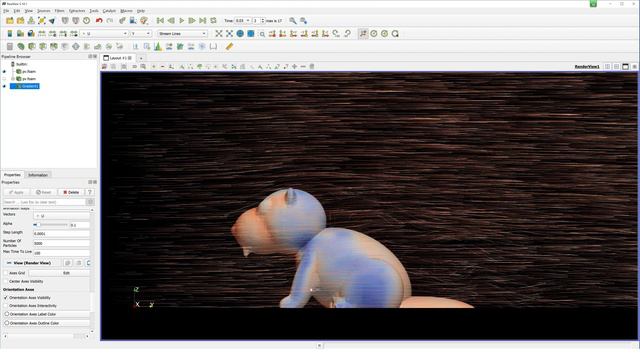Viewport: 640px width, 360px height.
Task: Open the Sources menu
Action: pyautogui.click(x=44, y=11)
